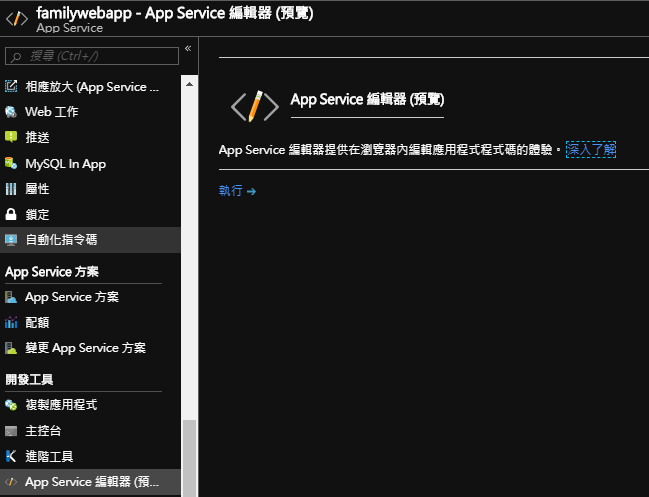Collapse the sidebar with double chevron
This screenshot has width=649, height=497.
pos(188,48)
